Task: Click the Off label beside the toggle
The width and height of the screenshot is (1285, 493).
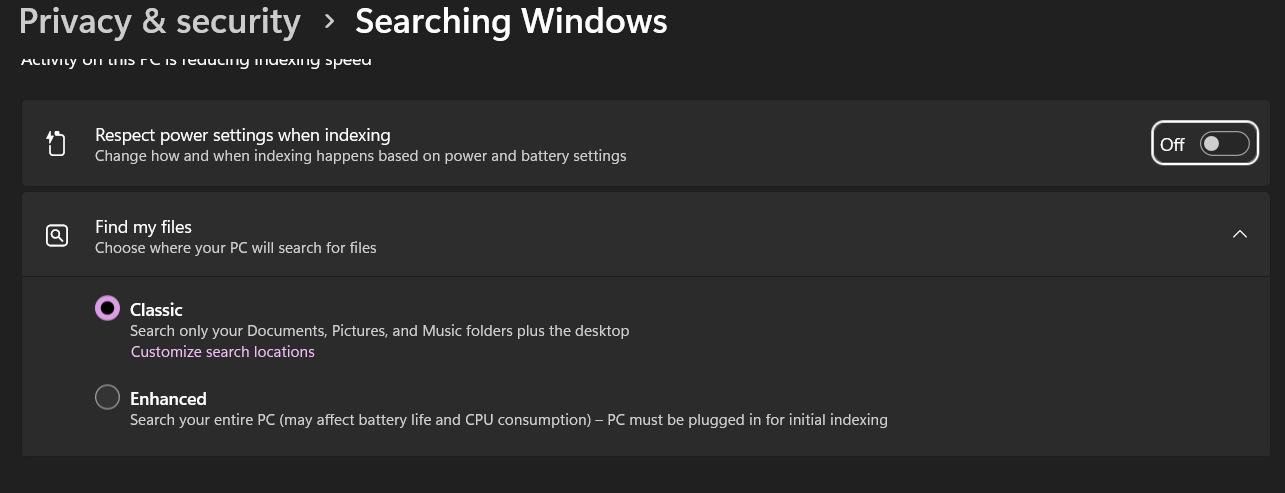Action: pos(1172,145)
